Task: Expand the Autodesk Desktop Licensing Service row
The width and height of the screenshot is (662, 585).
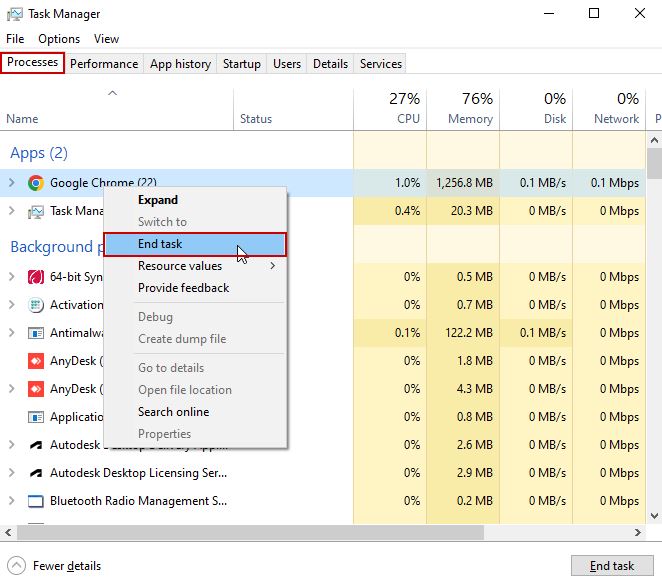Action: 12,473
